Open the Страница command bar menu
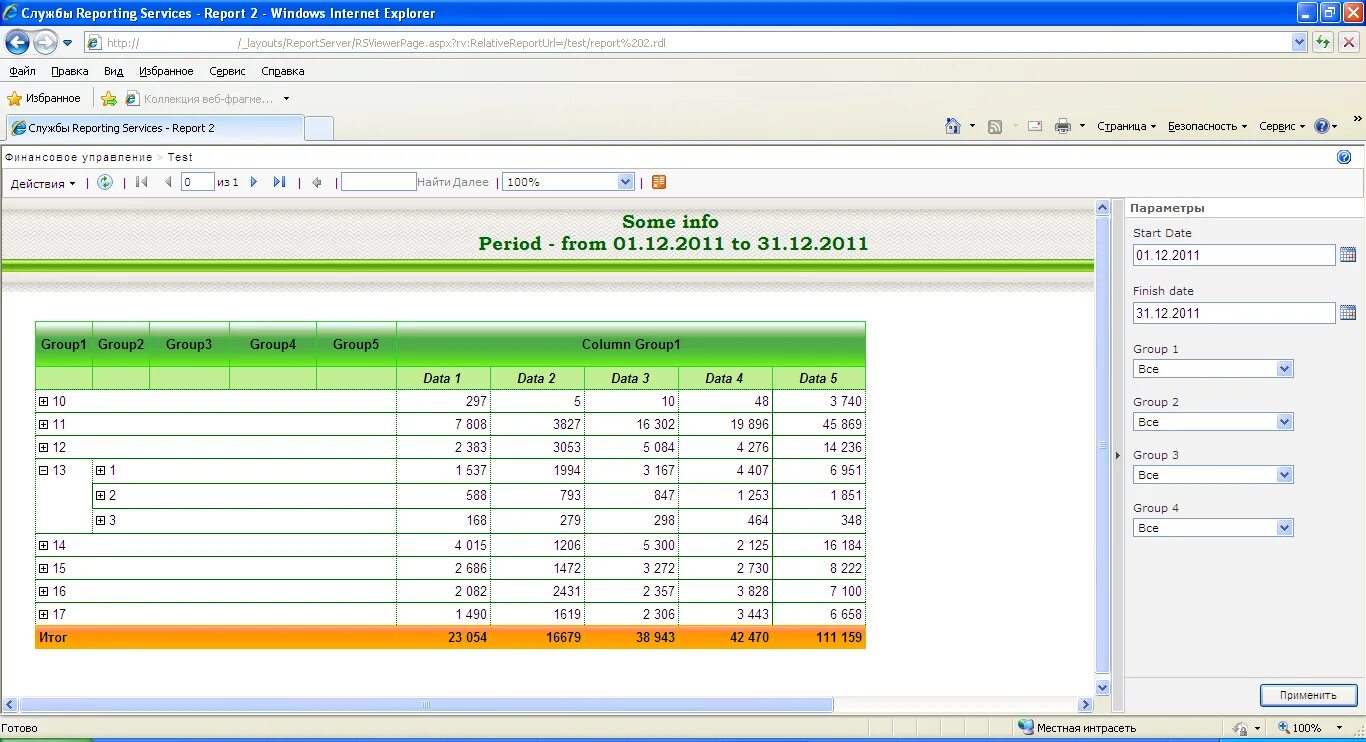This screenshot has width=1366, height=742. pyautogui.click(x=1126, y=126)
